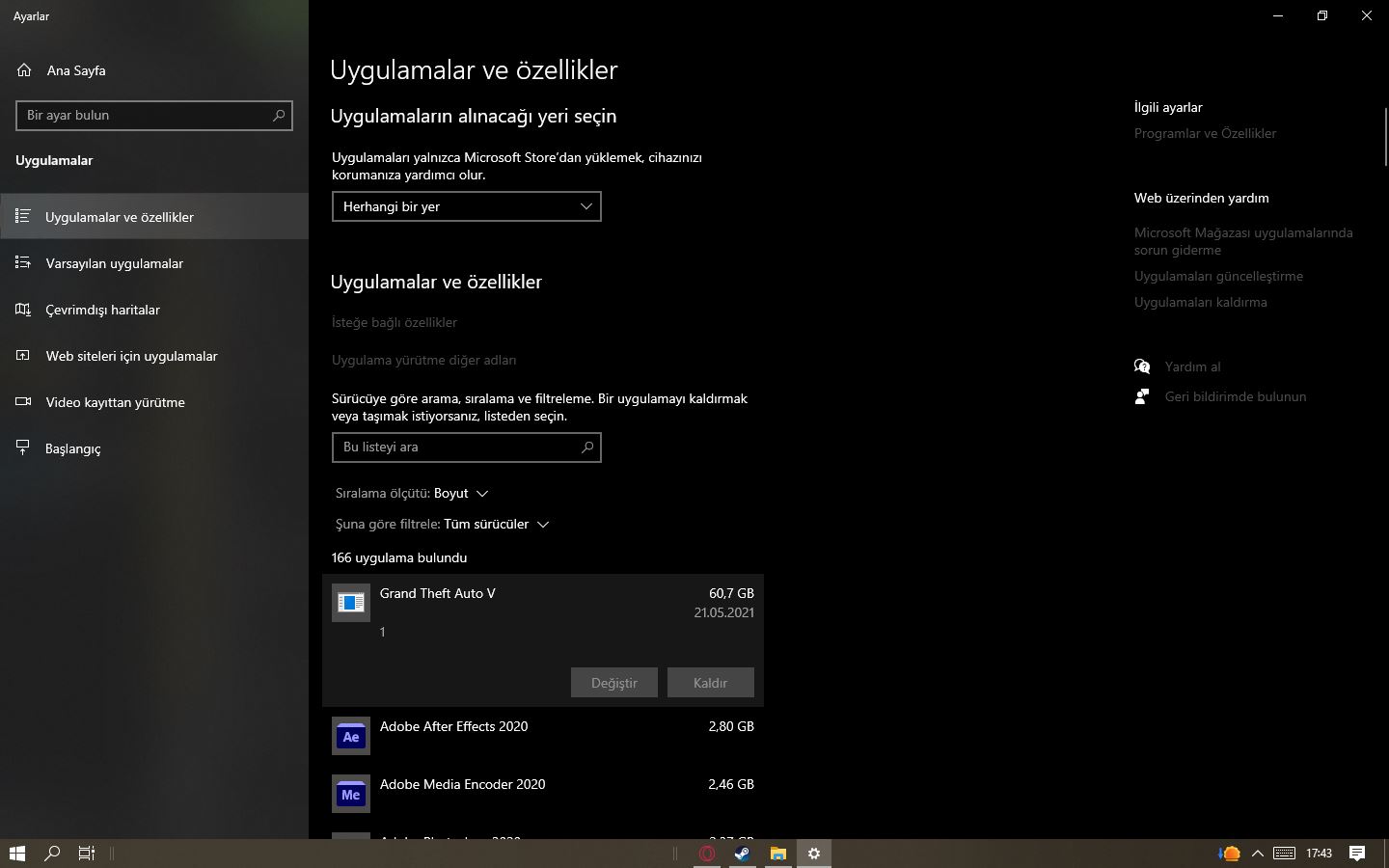This screenshot has height=868, width=1389.
Task: Click the Değiştir button for GTA V
Action: [614, 683]
